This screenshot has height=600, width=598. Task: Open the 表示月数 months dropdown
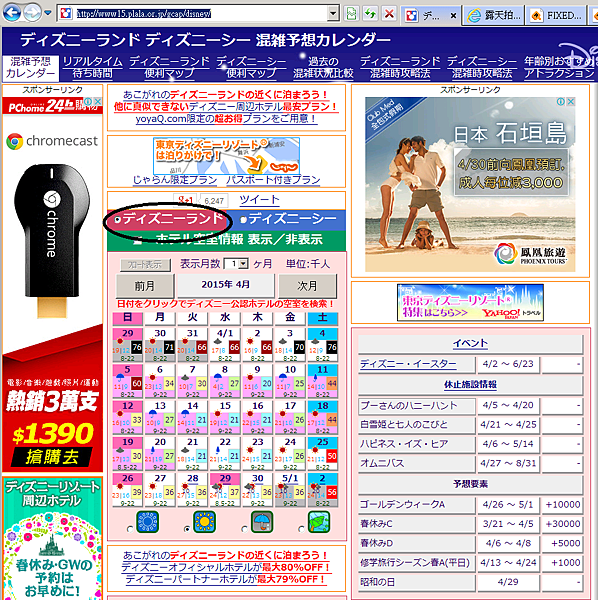[236, 264]
